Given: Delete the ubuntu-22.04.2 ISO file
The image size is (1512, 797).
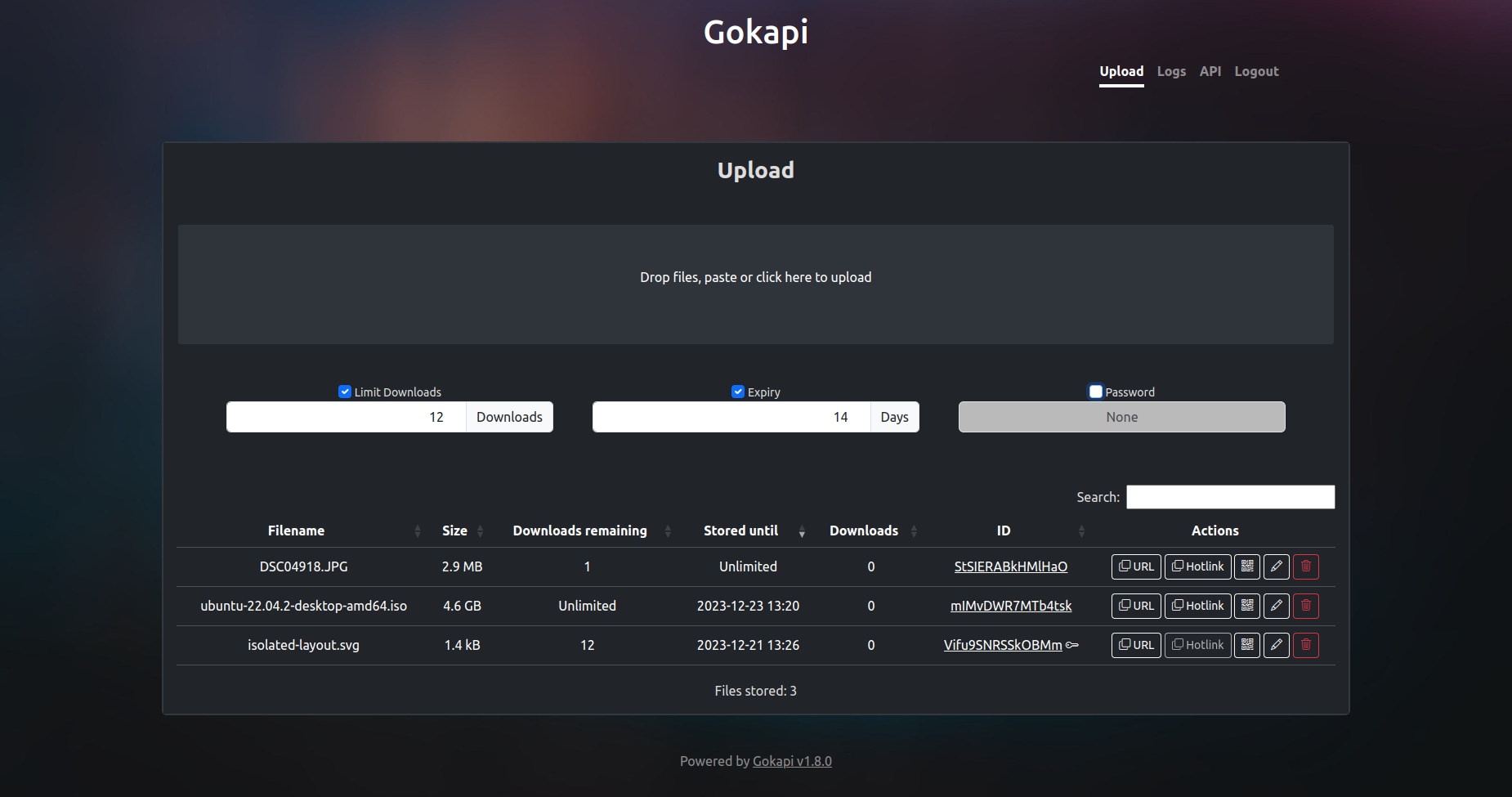Looking at the screenshot, I should pos(1306,606).
